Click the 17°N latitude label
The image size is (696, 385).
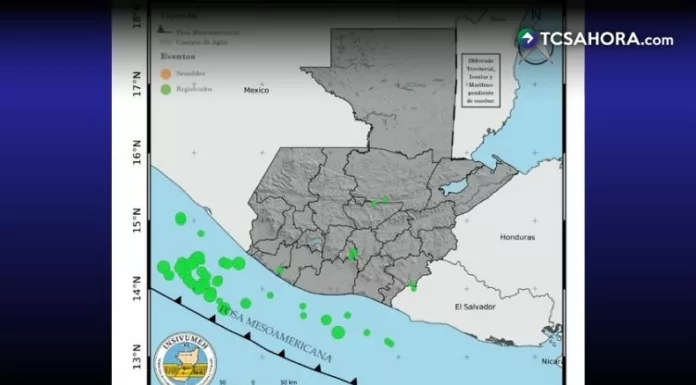click(137, 84)
